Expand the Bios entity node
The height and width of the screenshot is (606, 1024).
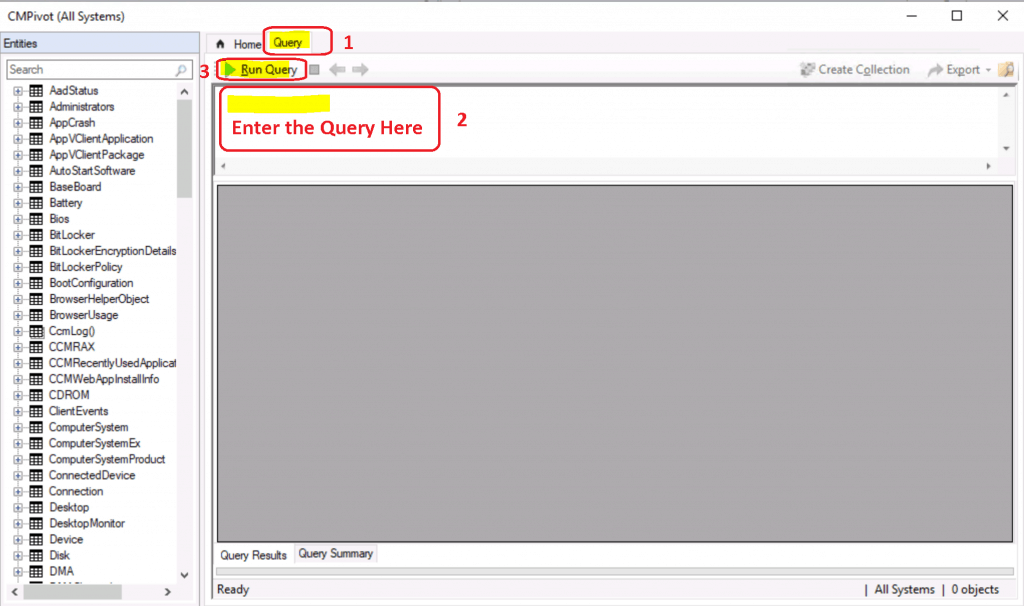pos(18,219)
